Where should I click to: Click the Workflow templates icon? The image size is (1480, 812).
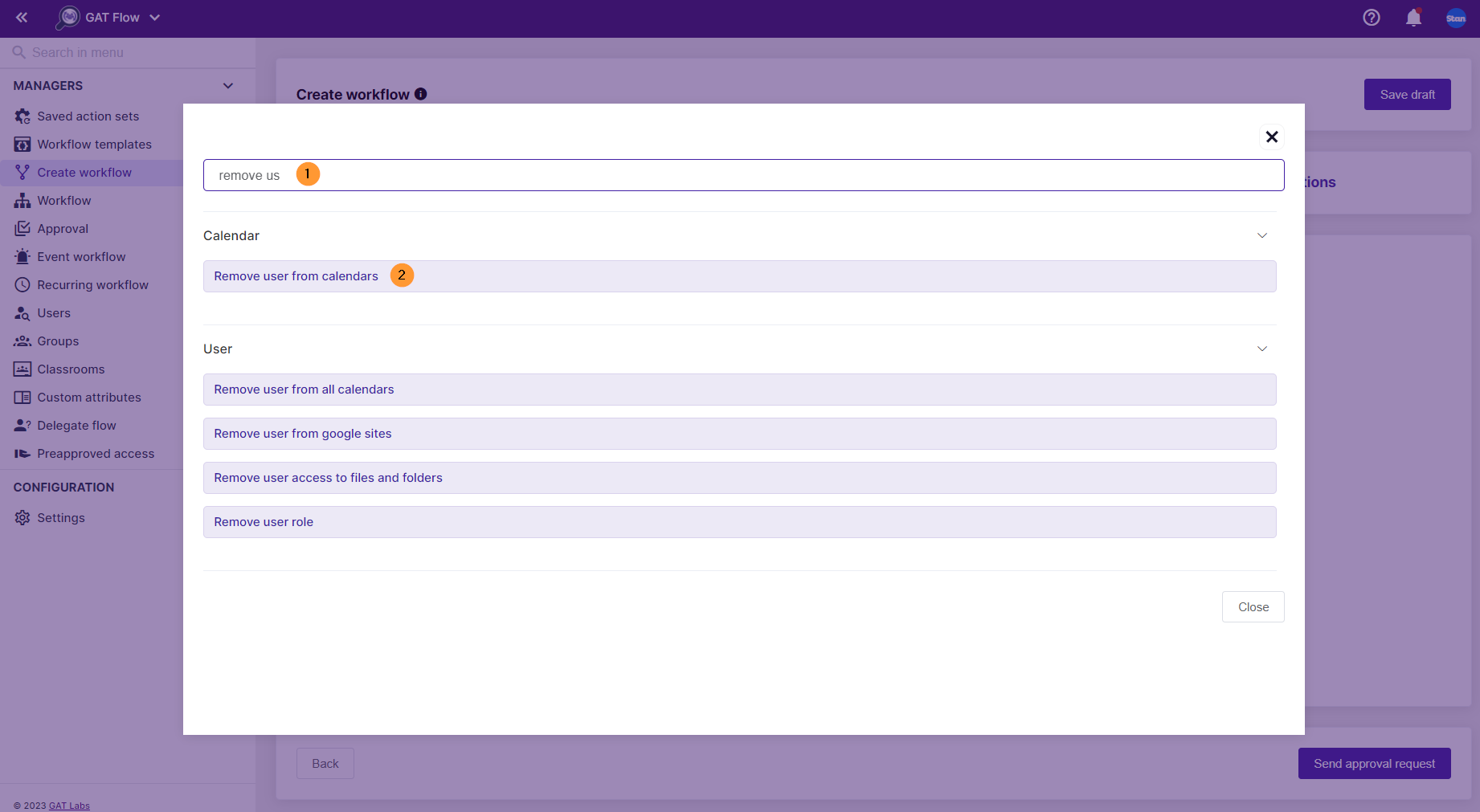pos(22,145)
